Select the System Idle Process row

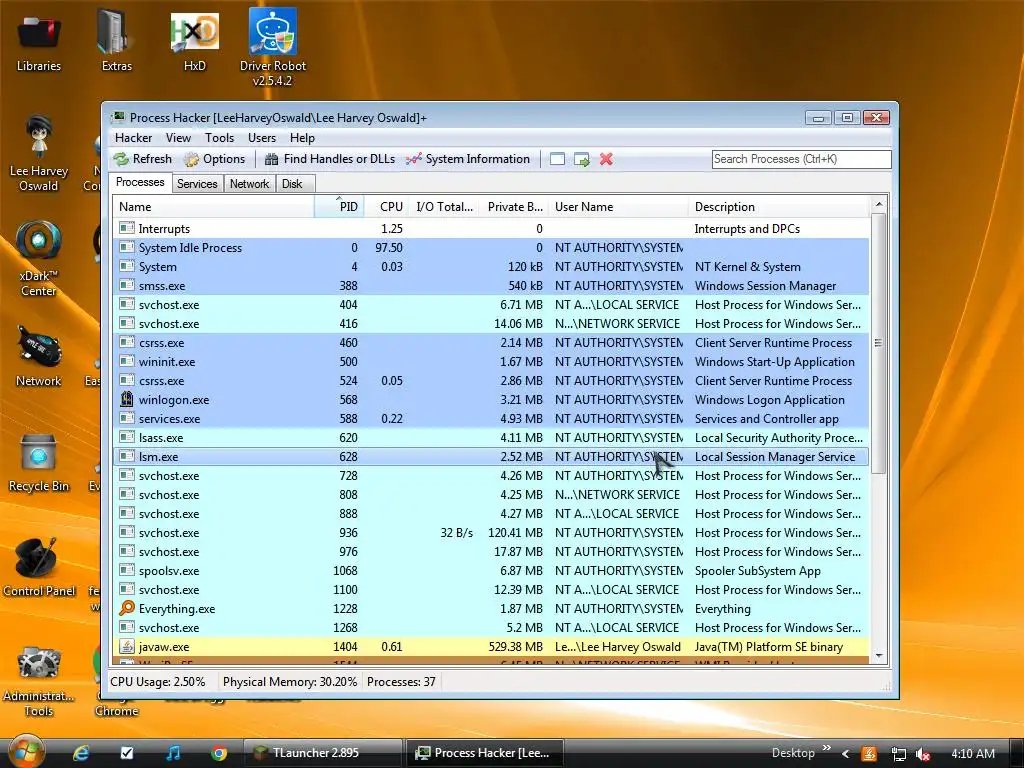(491, 248)
